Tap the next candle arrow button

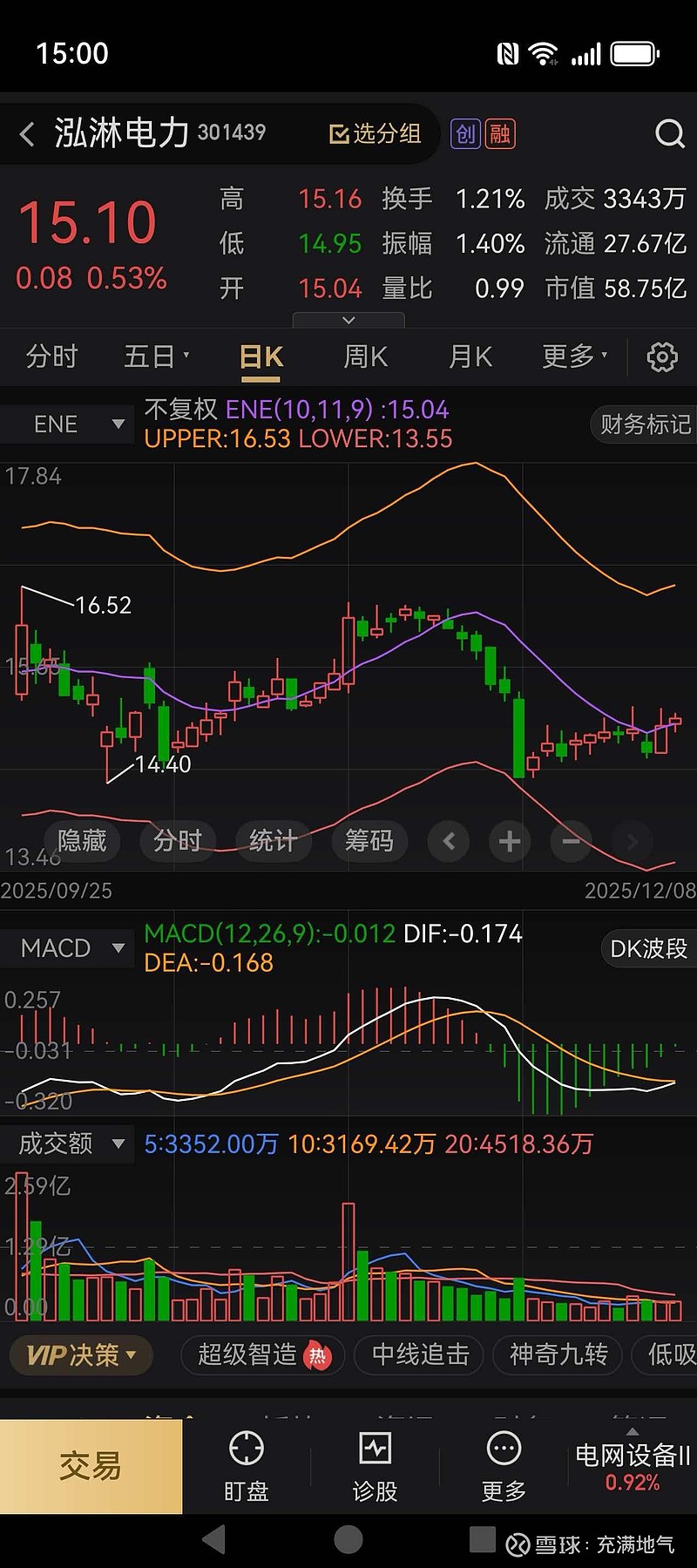pyautogui.click(x=632, y=841)
